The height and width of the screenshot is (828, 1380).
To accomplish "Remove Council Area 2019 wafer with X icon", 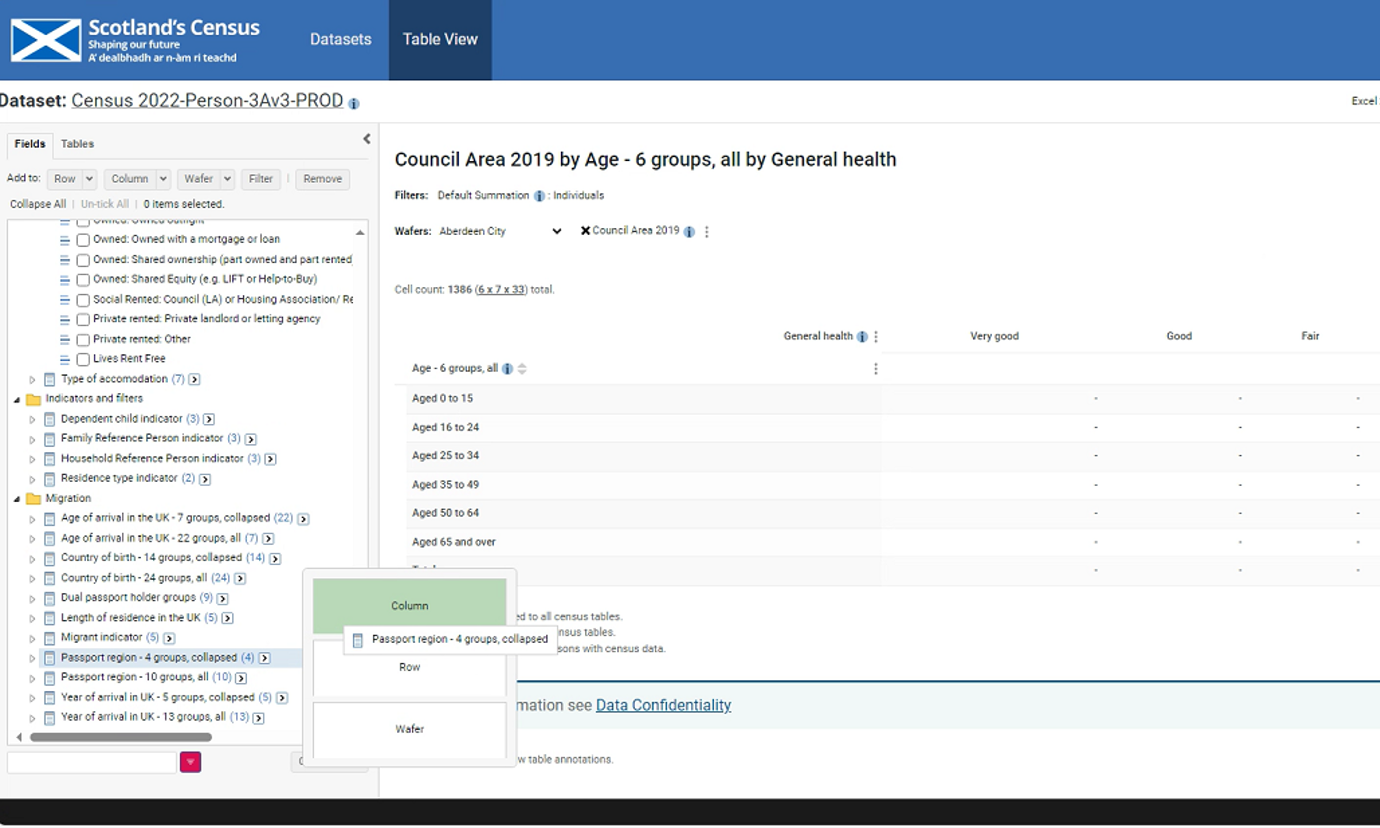I will point(586,231).
